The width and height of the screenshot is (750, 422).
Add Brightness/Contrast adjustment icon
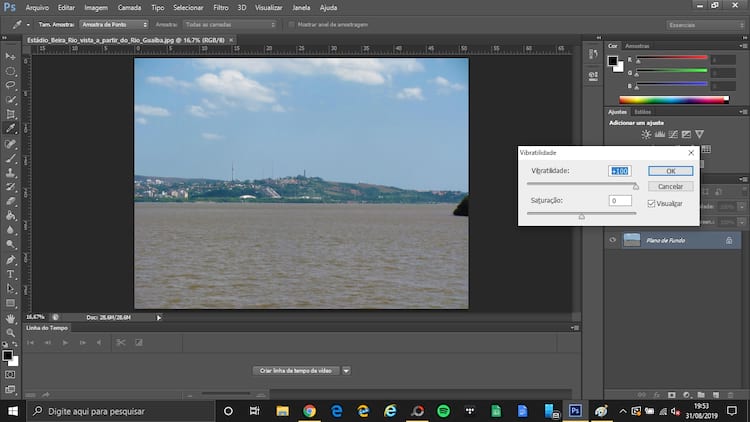tap(646, 134)
